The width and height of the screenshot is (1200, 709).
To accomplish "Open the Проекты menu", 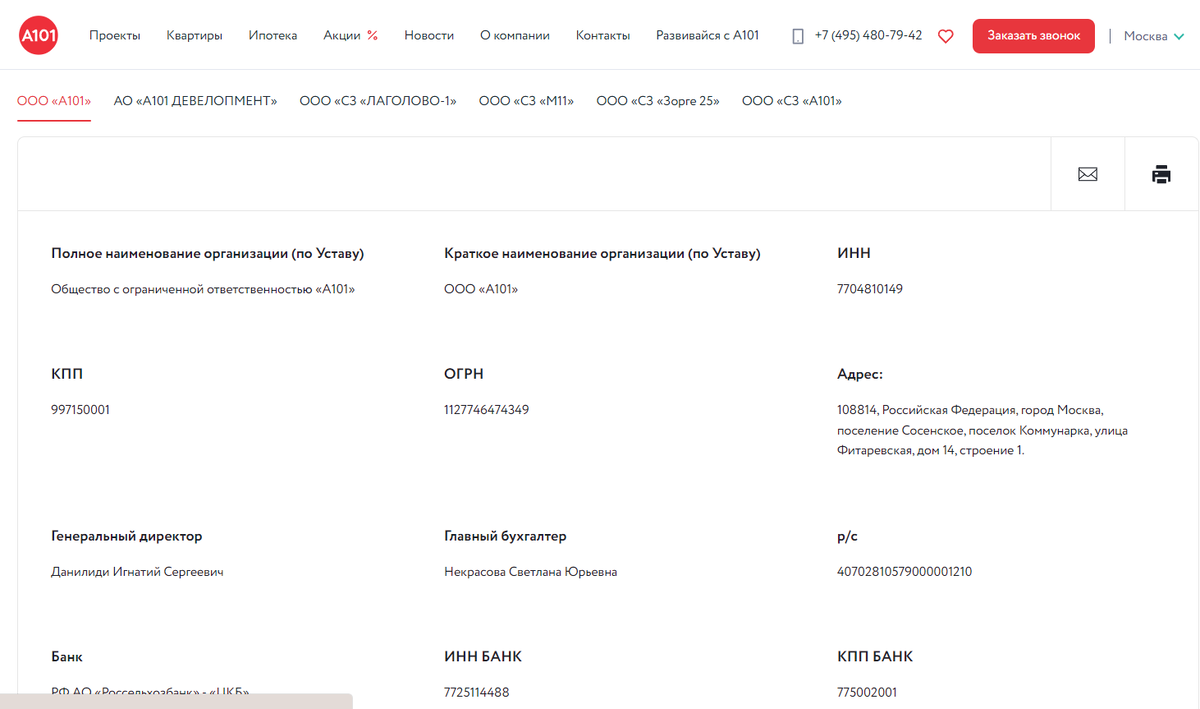I will [115, 35].
